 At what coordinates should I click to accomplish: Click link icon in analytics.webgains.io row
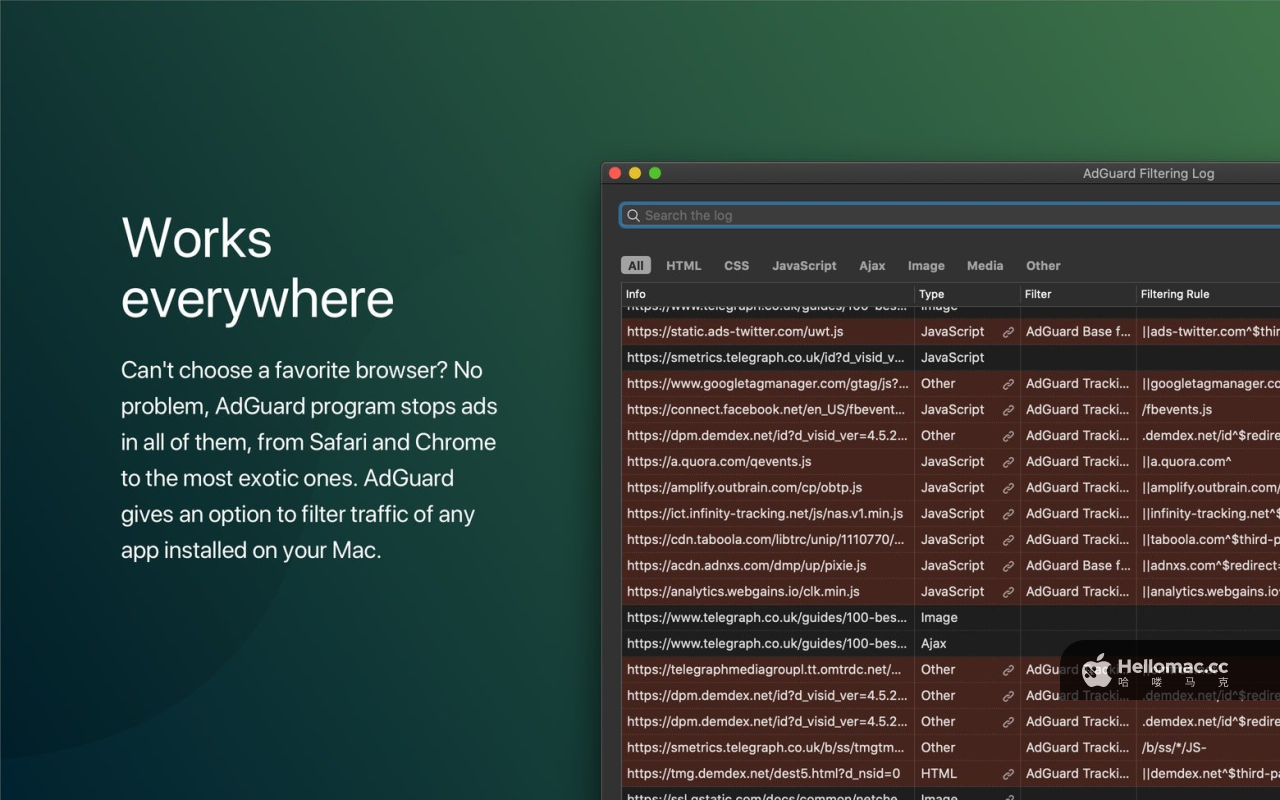[x=1008, y=592]
